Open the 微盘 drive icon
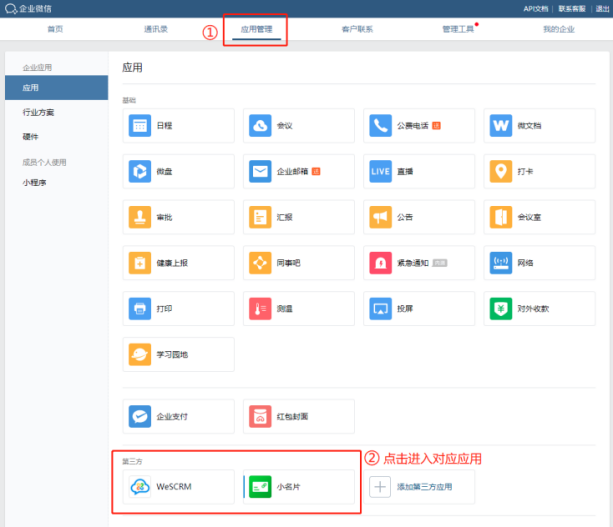This screenshot has height=527, width=613. (x=139, y=171)
